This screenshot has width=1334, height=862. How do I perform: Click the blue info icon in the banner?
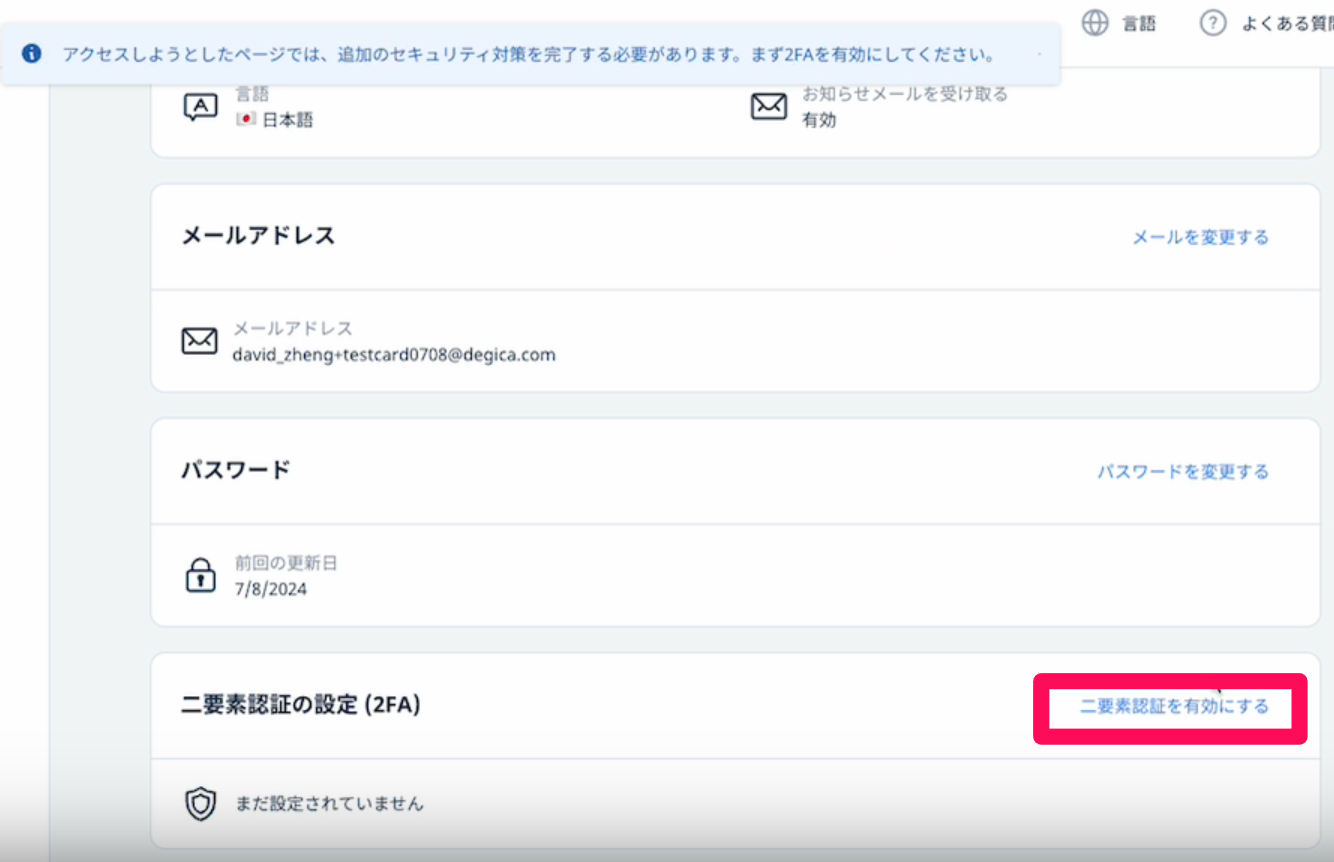tap(32, 54)
